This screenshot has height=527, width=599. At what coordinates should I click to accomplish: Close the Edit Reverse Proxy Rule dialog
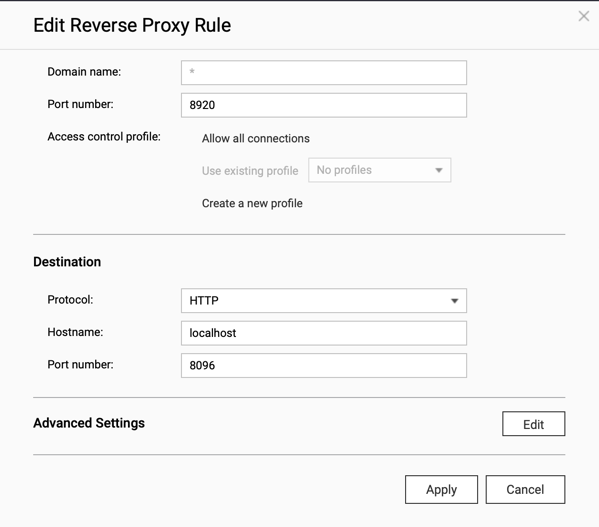tap(583, 16)
